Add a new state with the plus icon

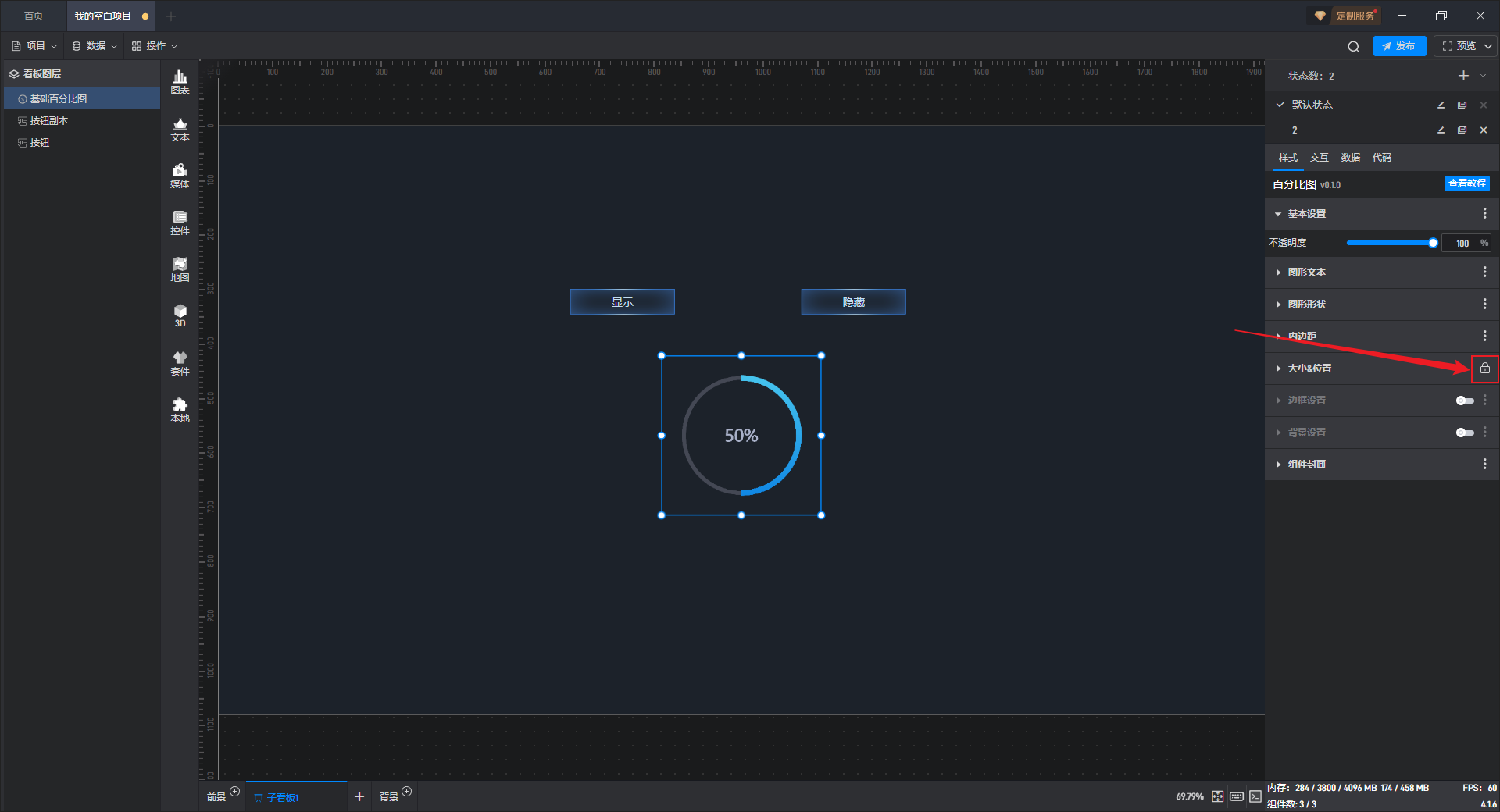point(1463,76)
